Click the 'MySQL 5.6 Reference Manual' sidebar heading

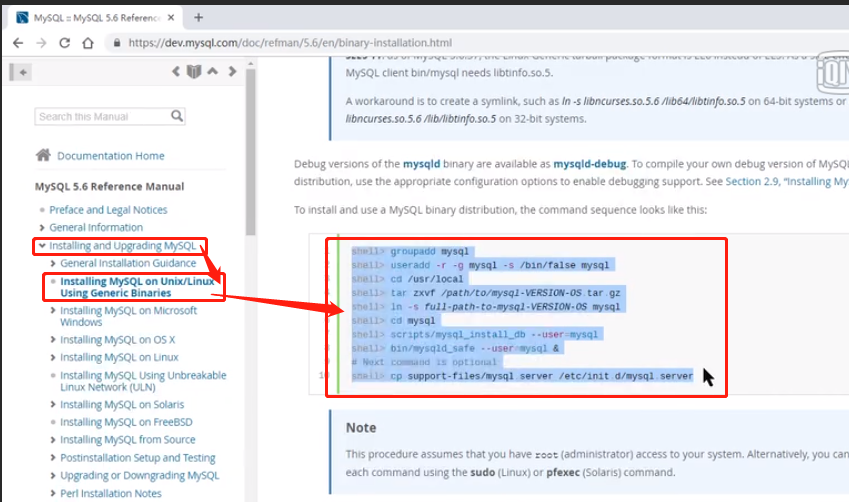coord(109,186)
